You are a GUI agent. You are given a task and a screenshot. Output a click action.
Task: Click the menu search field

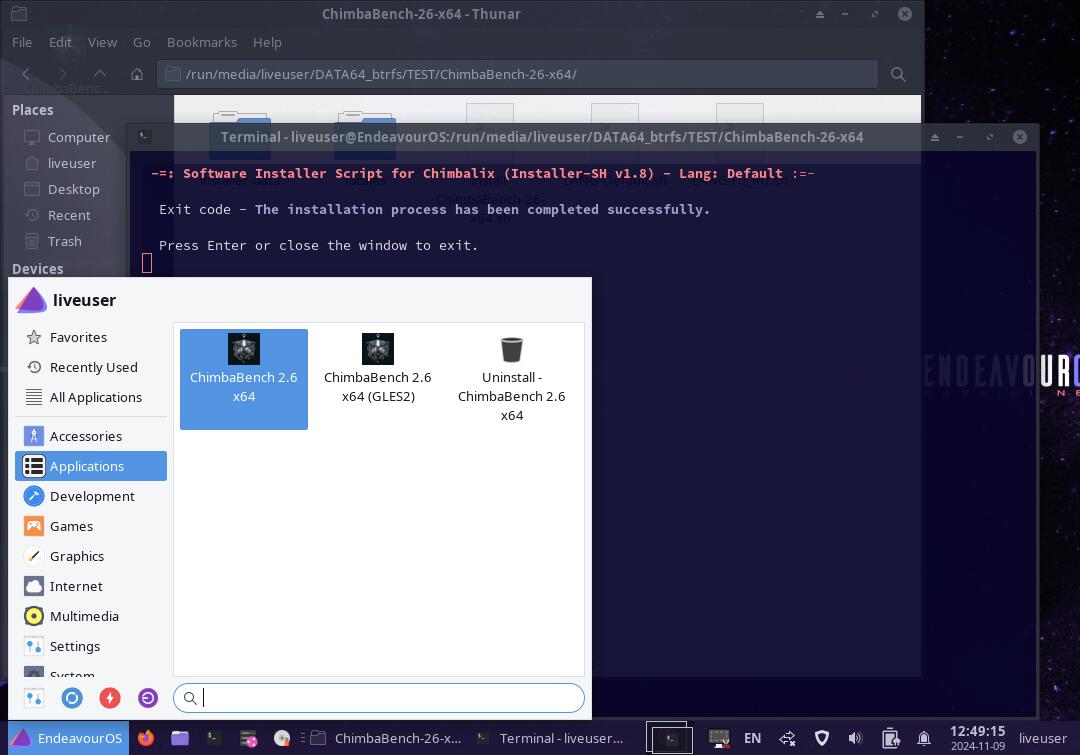coord(379,698)
